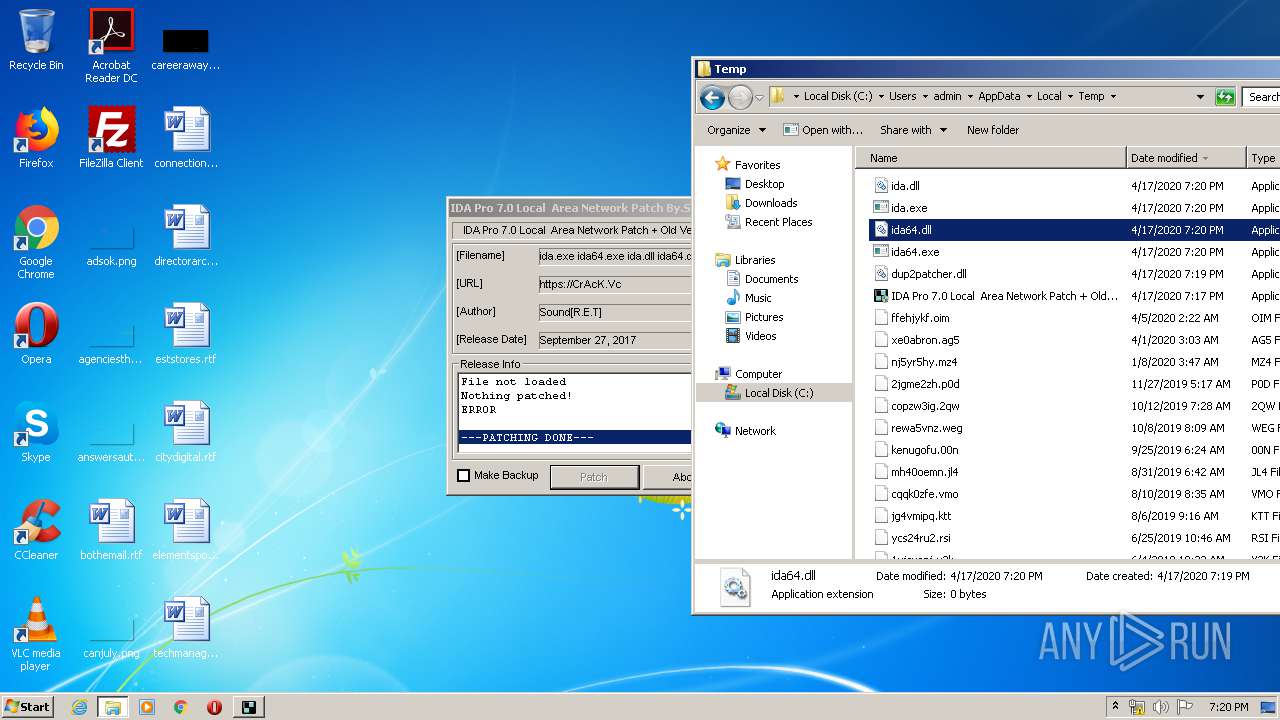
Task: Click the clock showing 7:20 PM
Action: (x=1228, y=707)
